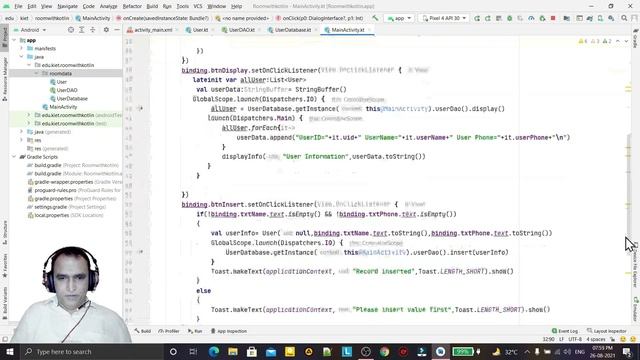The width and height of the screenshot is (640, 360).
Task: Open Microsoft Edge from taskbar
Action: (213, 351)
